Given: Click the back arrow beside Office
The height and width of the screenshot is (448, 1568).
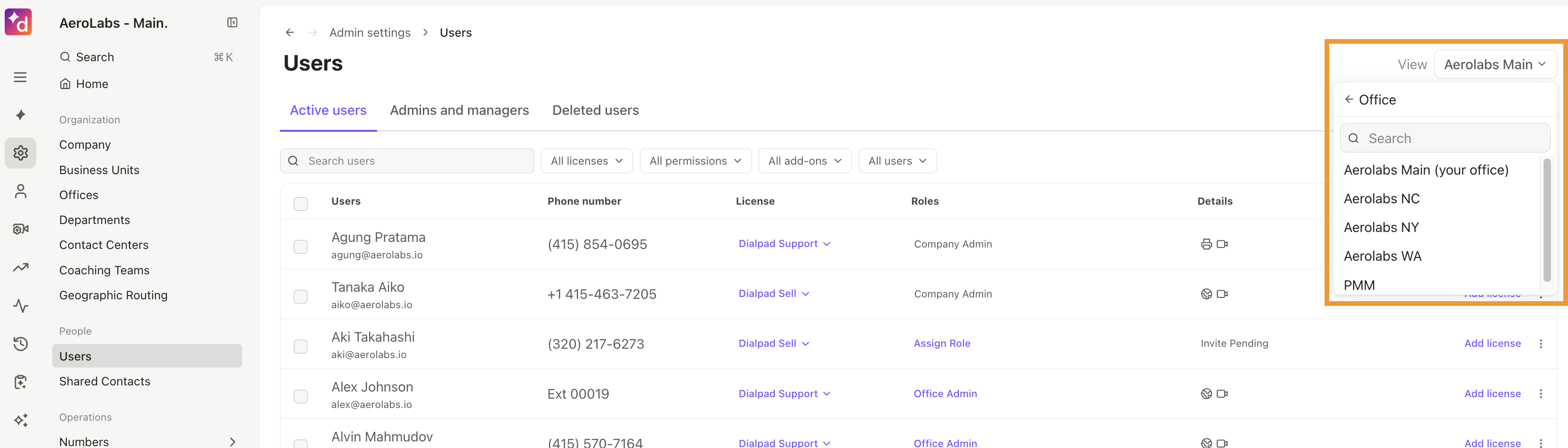Looking at the screenshot, I should tap(1349, 99).
